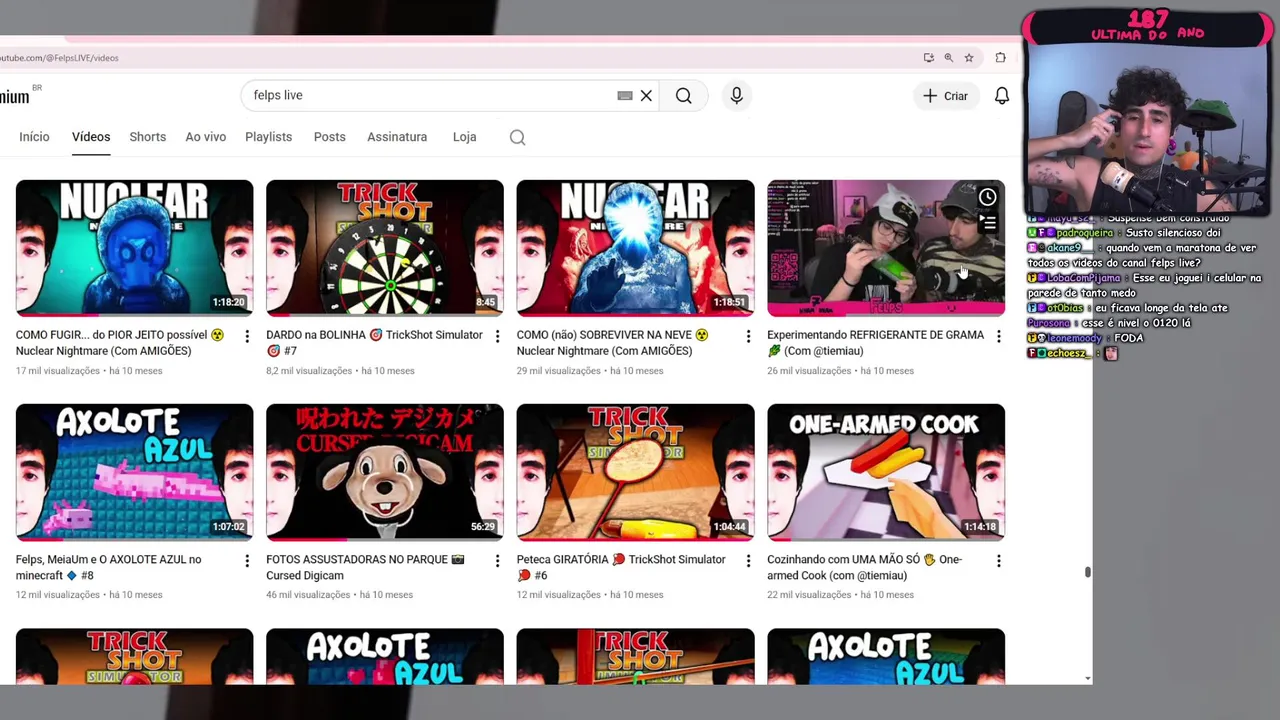Open options menu for SOBREVIVER NA NEVE video

748,337
